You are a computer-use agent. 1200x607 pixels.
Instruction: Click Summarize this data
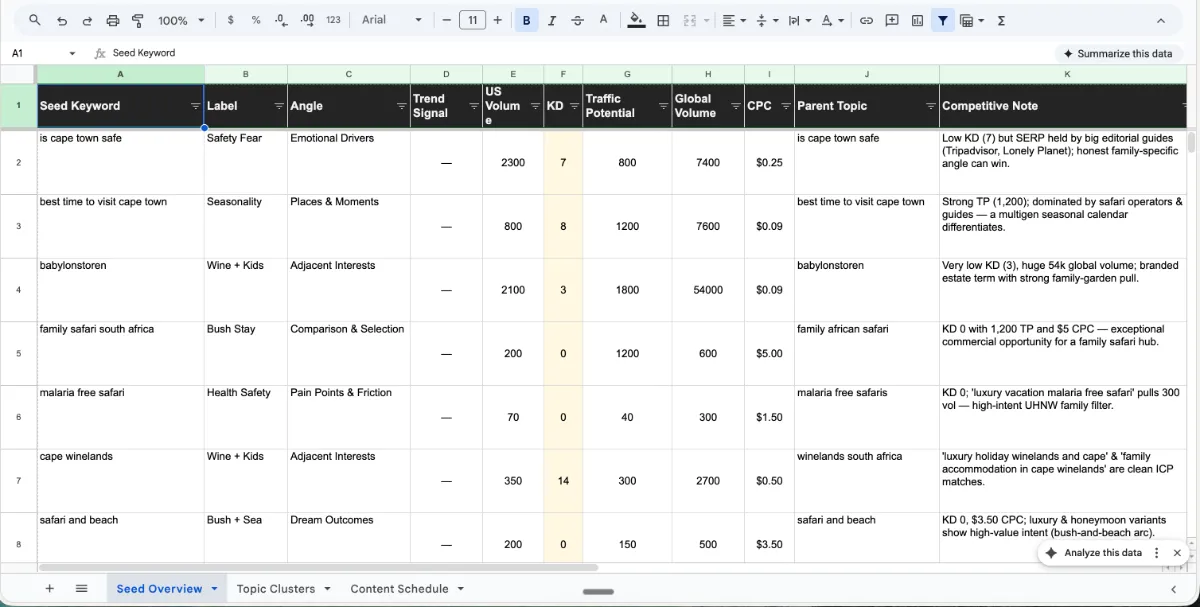[x=1117, y=54]
